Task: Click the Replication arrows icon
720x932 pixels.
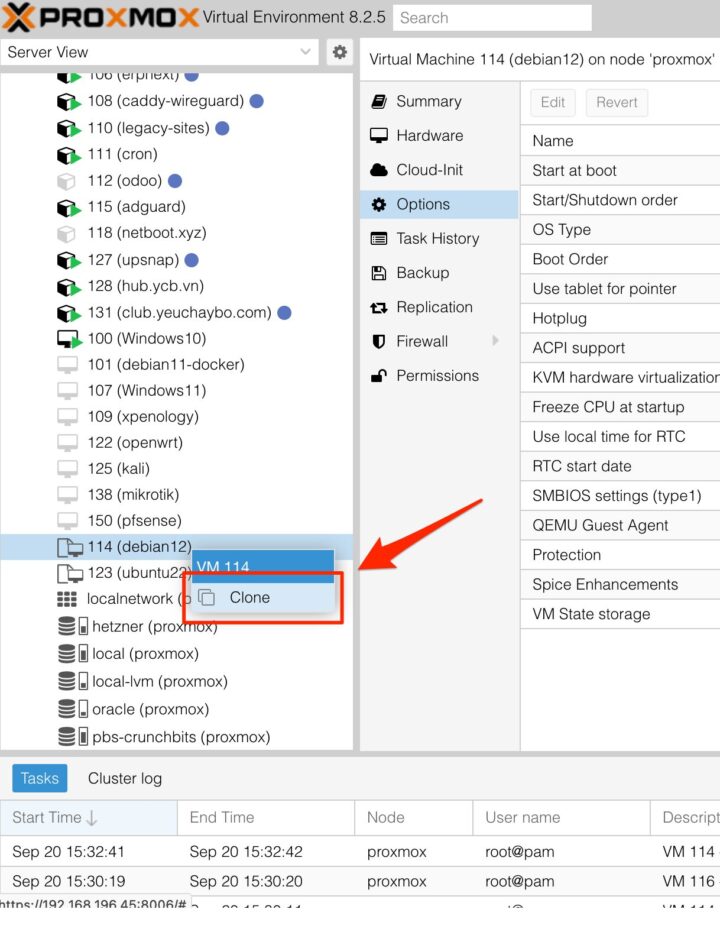Action: (x=379, y=308)
